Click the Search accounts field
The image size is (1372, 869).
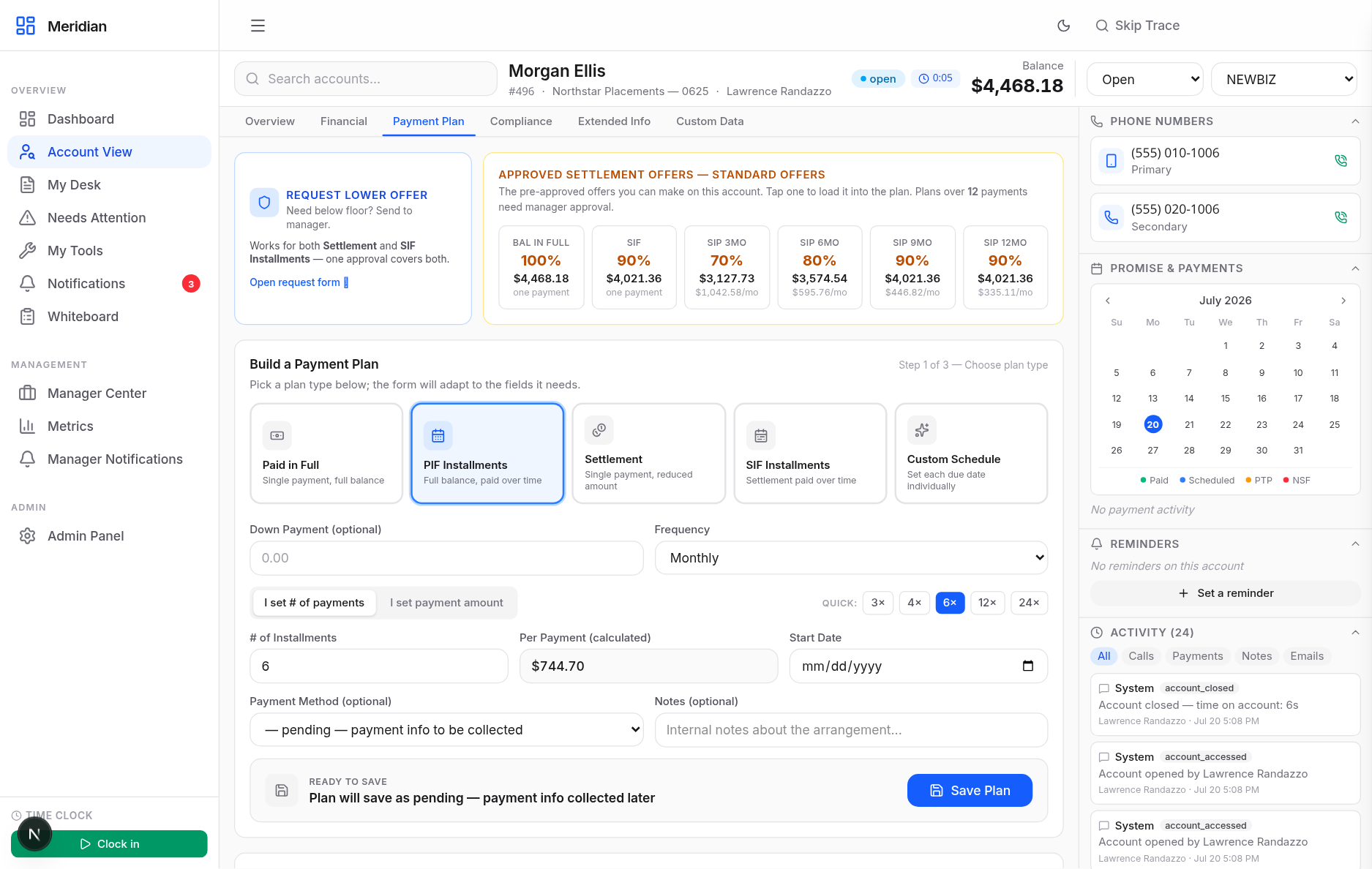[x=366, y=79]
